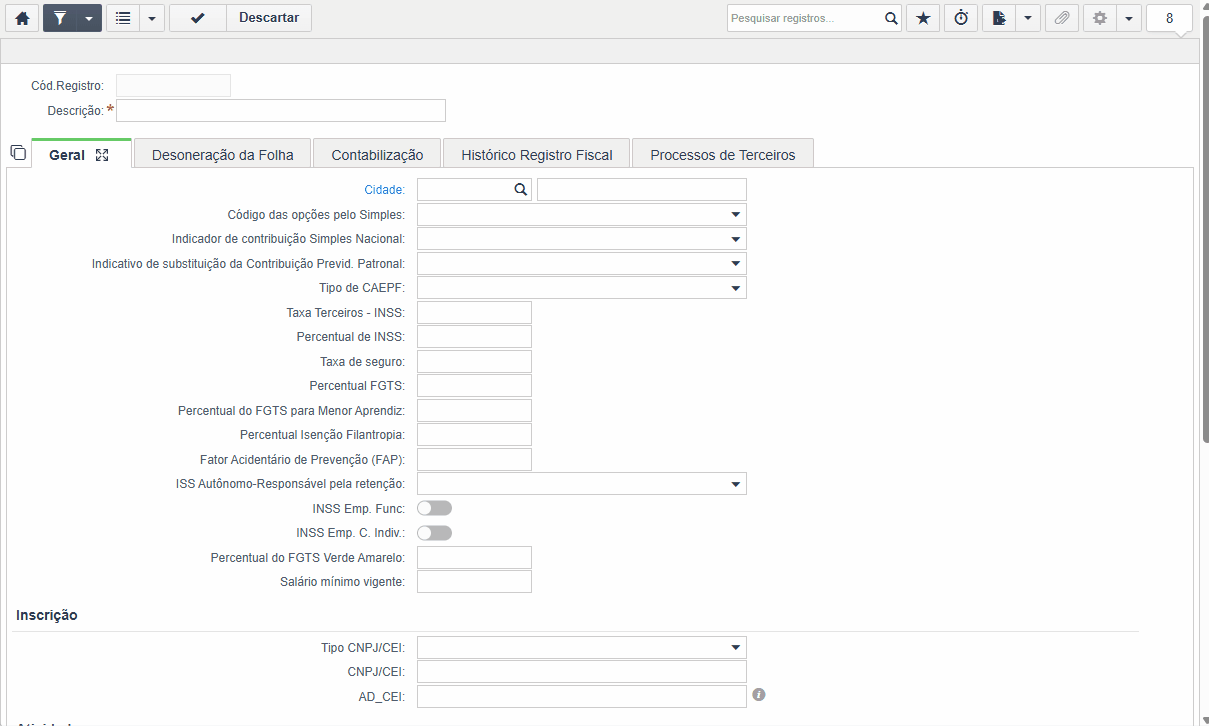Screen dimensions: 1209x726
Task: Click the search magnifier in Pesquisar registros
Action: pyautogui.click(x=891, y=18)
